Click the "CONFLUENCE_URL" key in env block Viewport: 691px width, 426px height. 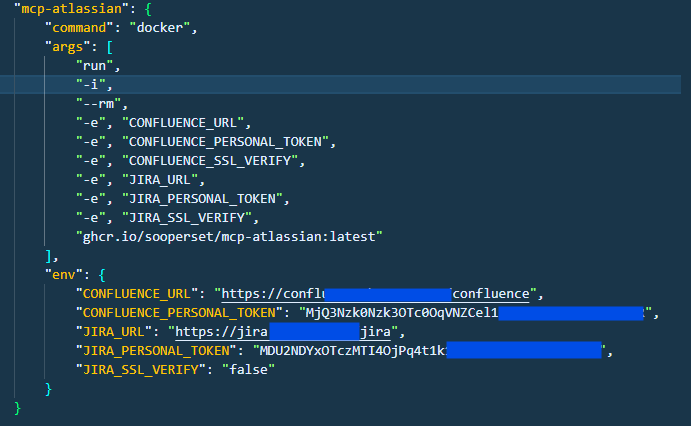point(137,293)
